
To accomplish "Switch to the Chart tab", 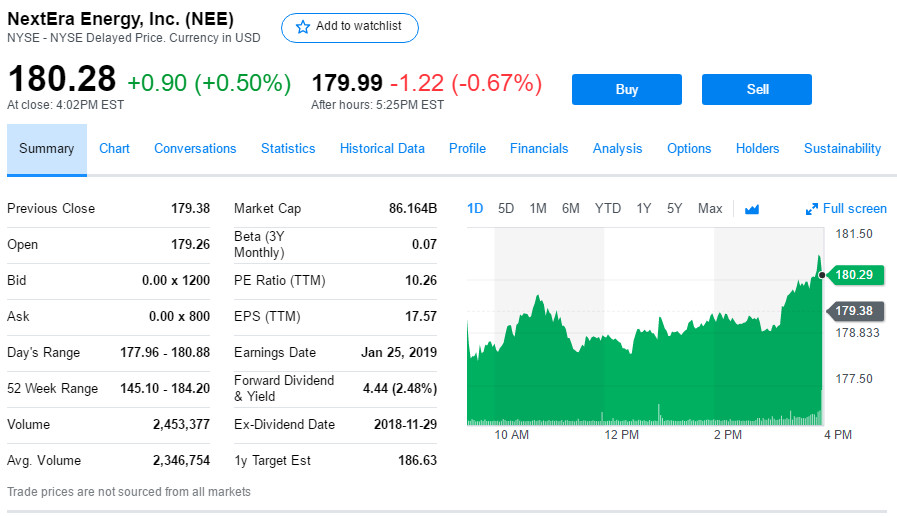I will [x=114, y=149].
